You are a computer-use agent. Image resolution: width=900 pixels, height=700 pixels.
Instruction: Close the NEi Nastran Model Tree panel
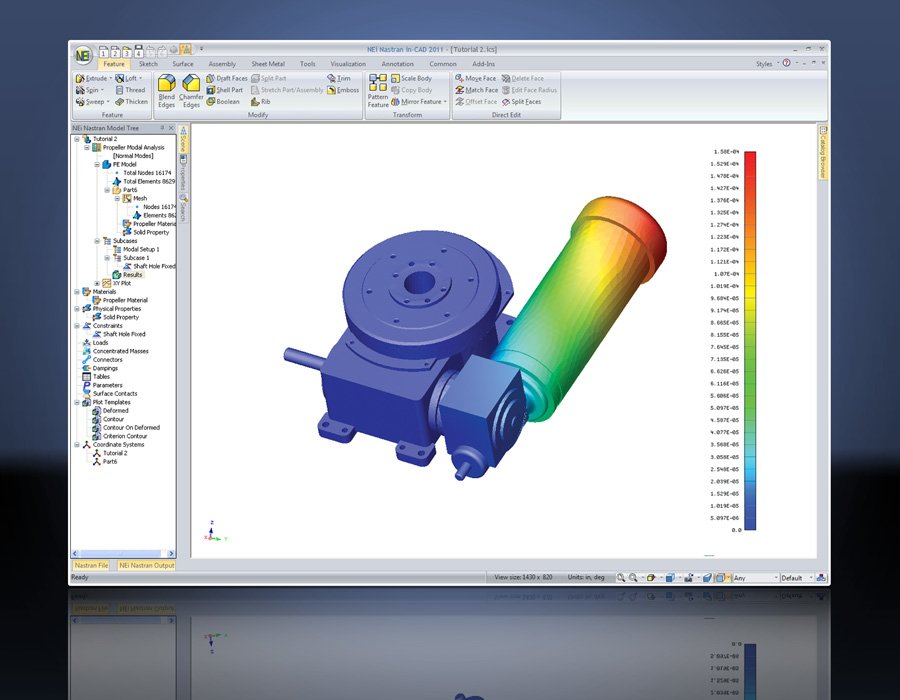coord(171,128)
